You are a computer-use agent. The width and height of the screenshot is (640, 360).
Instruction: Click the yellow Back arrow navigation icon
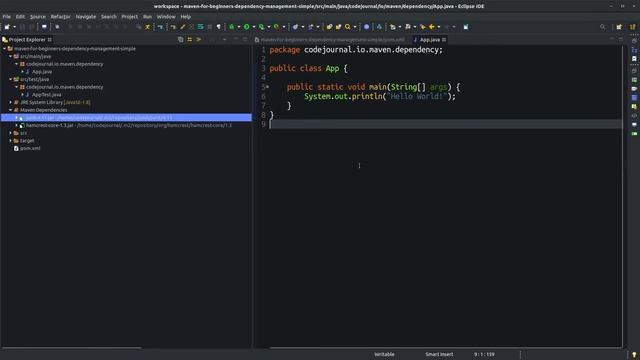[432, 27]
